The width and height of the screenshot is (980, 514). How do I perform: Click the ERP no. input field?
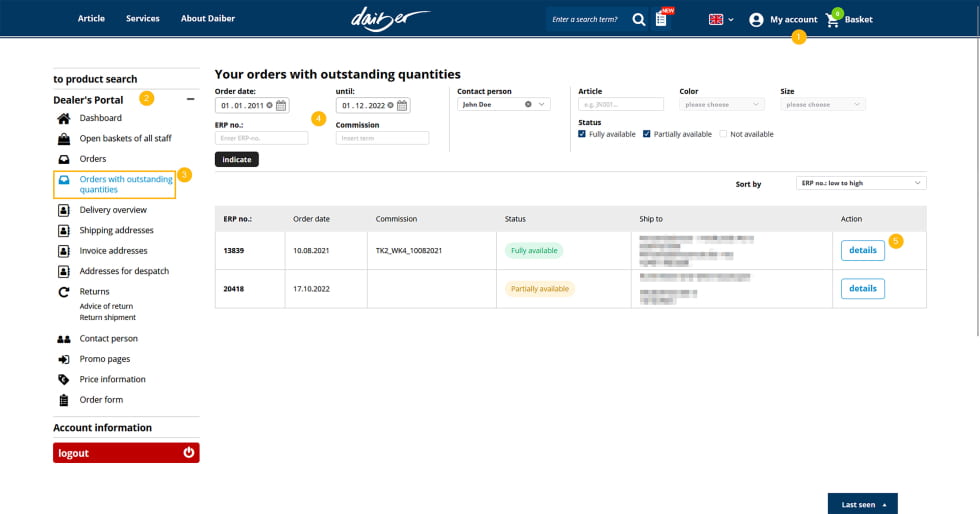tap(261, 138)
